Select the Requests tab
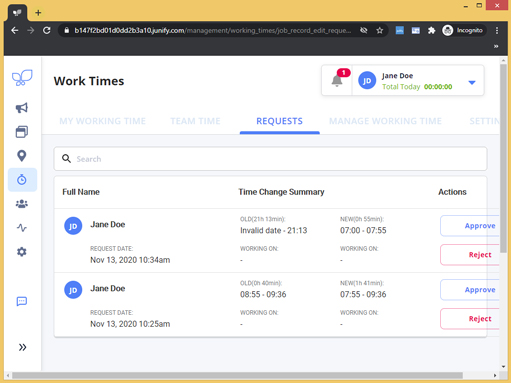Screen dimensions: 511x383 click(279, 121)
